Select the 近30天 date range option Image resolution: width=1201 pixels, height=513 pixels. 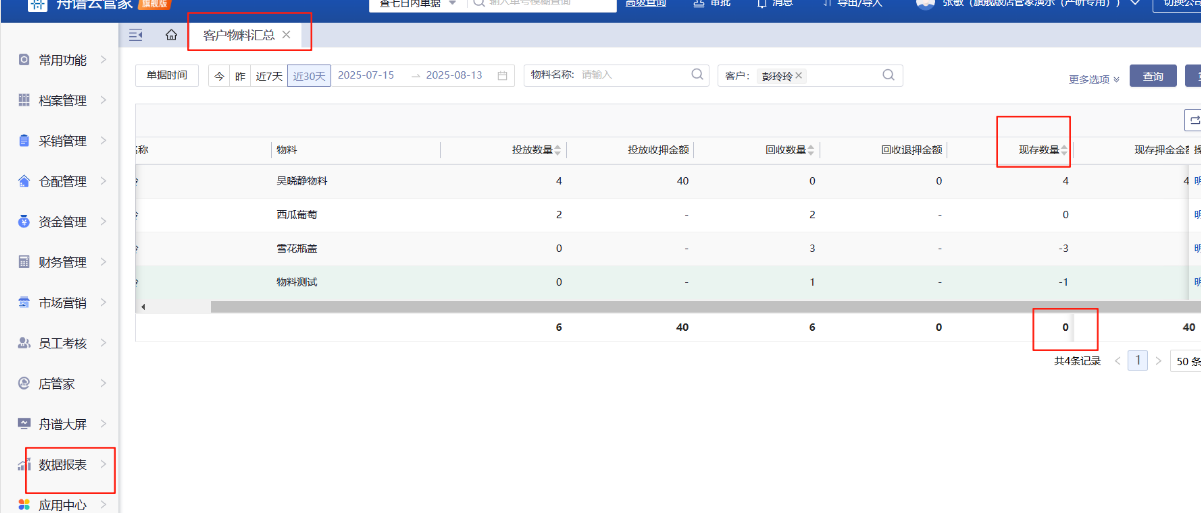pyautogui.click(x=309, y=76)
